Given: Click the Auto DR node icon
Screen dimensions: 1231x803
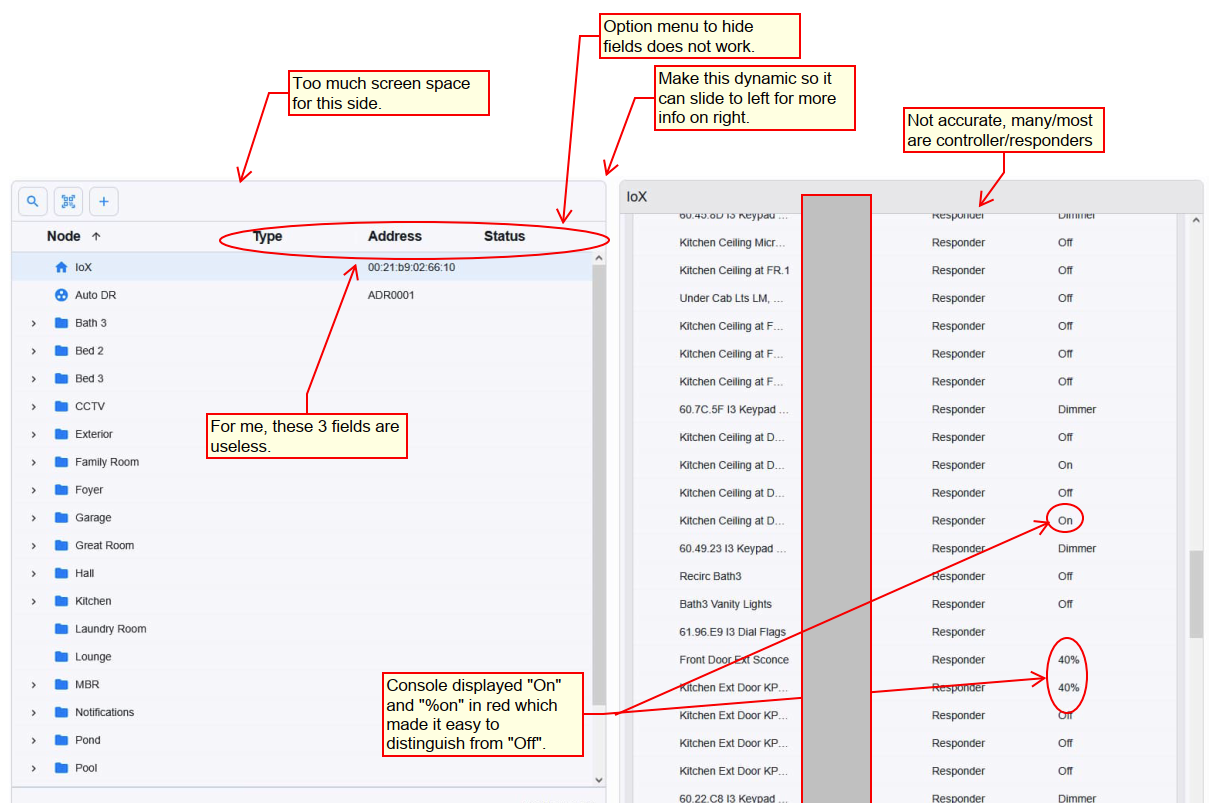Looking at the screenshot, I should (x=61, y=295).
